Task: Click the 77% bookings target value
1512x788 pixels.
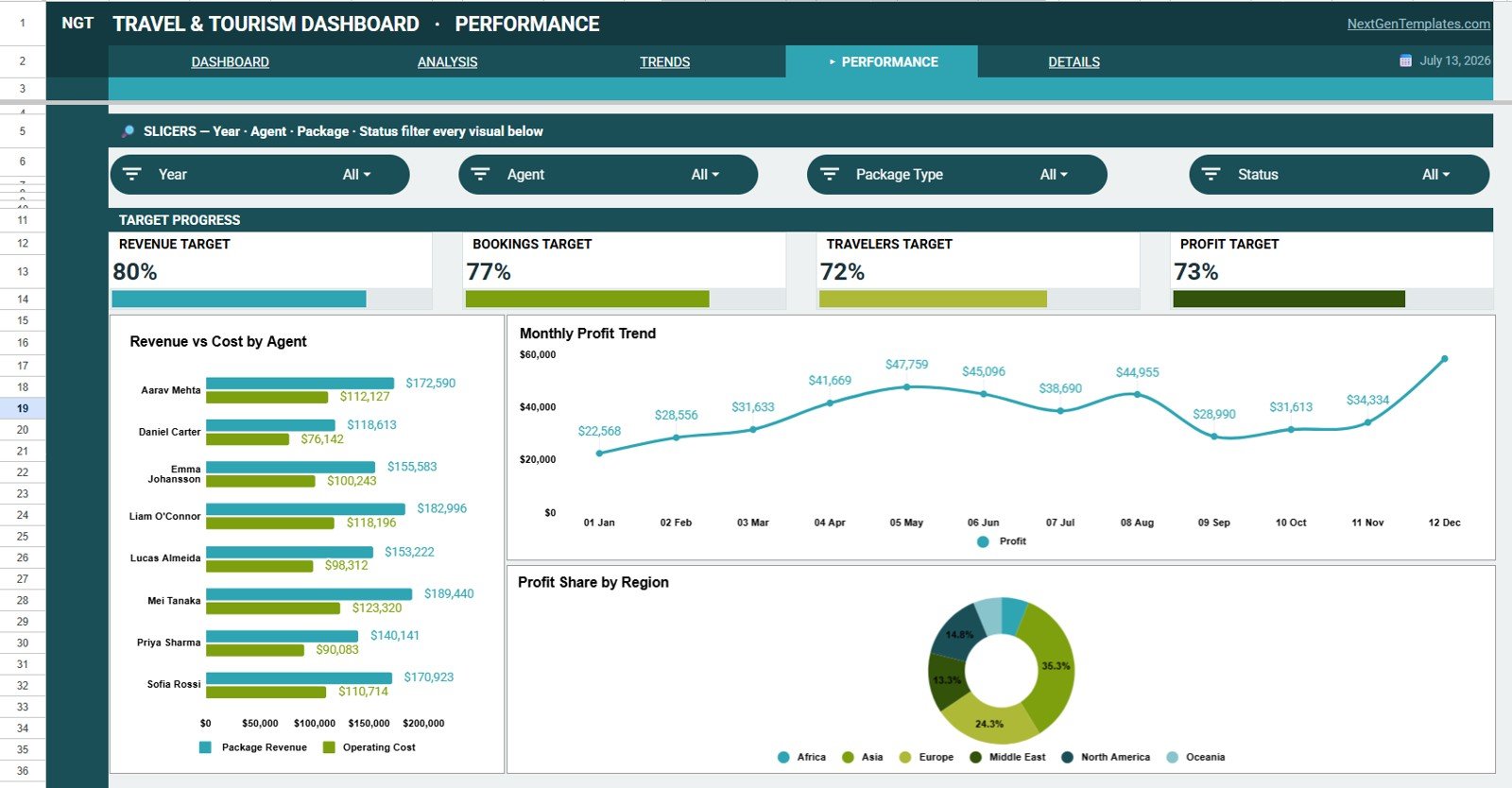Action: coord(489,272)
